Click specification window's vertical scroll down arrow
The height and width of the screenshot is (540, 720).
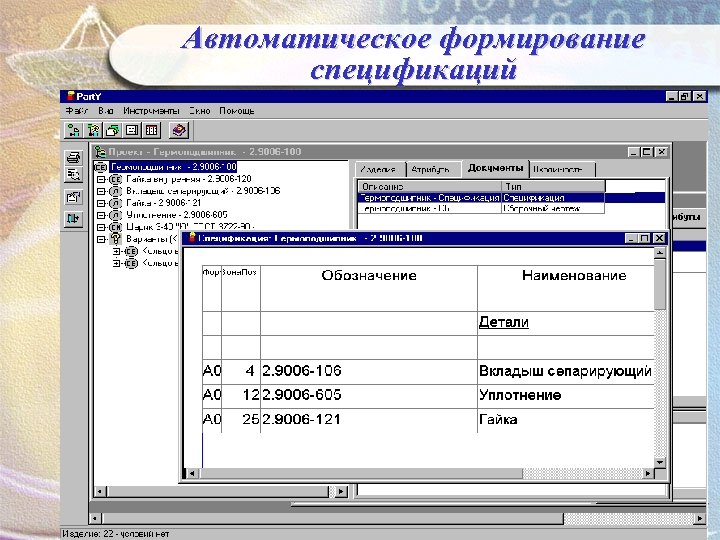pos(660,462)
